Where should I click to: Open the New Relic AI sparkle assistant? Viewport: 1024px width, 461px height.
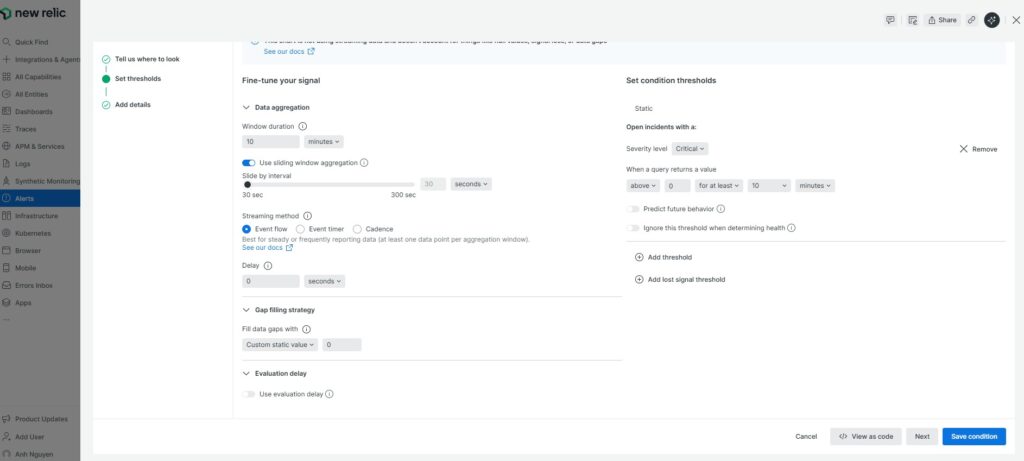point(991,20)
